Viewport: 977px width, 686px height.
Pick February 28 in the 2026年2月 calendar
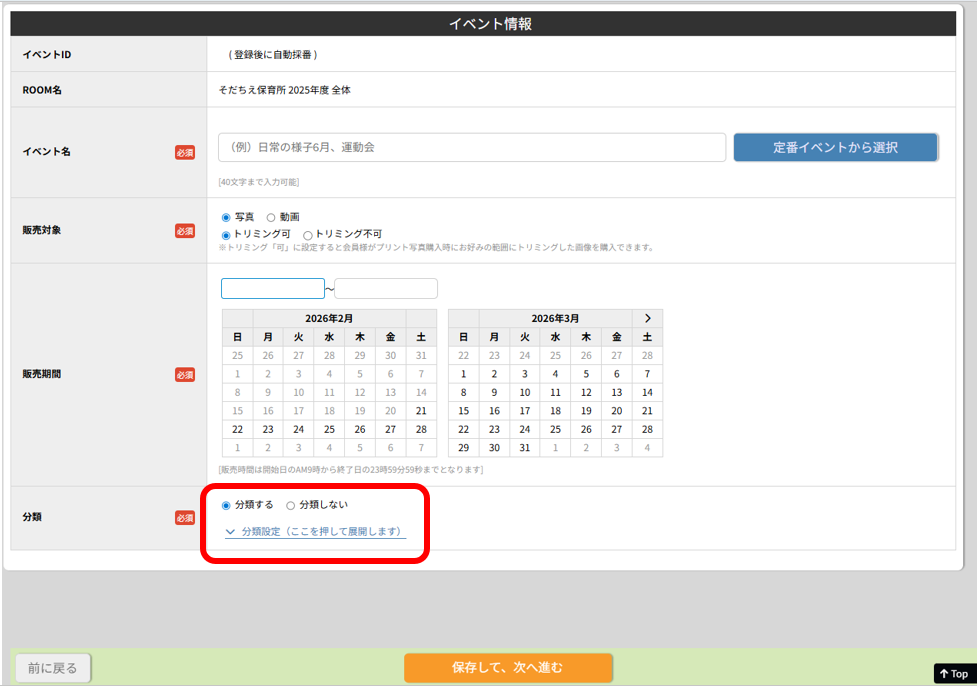(421, 429)
